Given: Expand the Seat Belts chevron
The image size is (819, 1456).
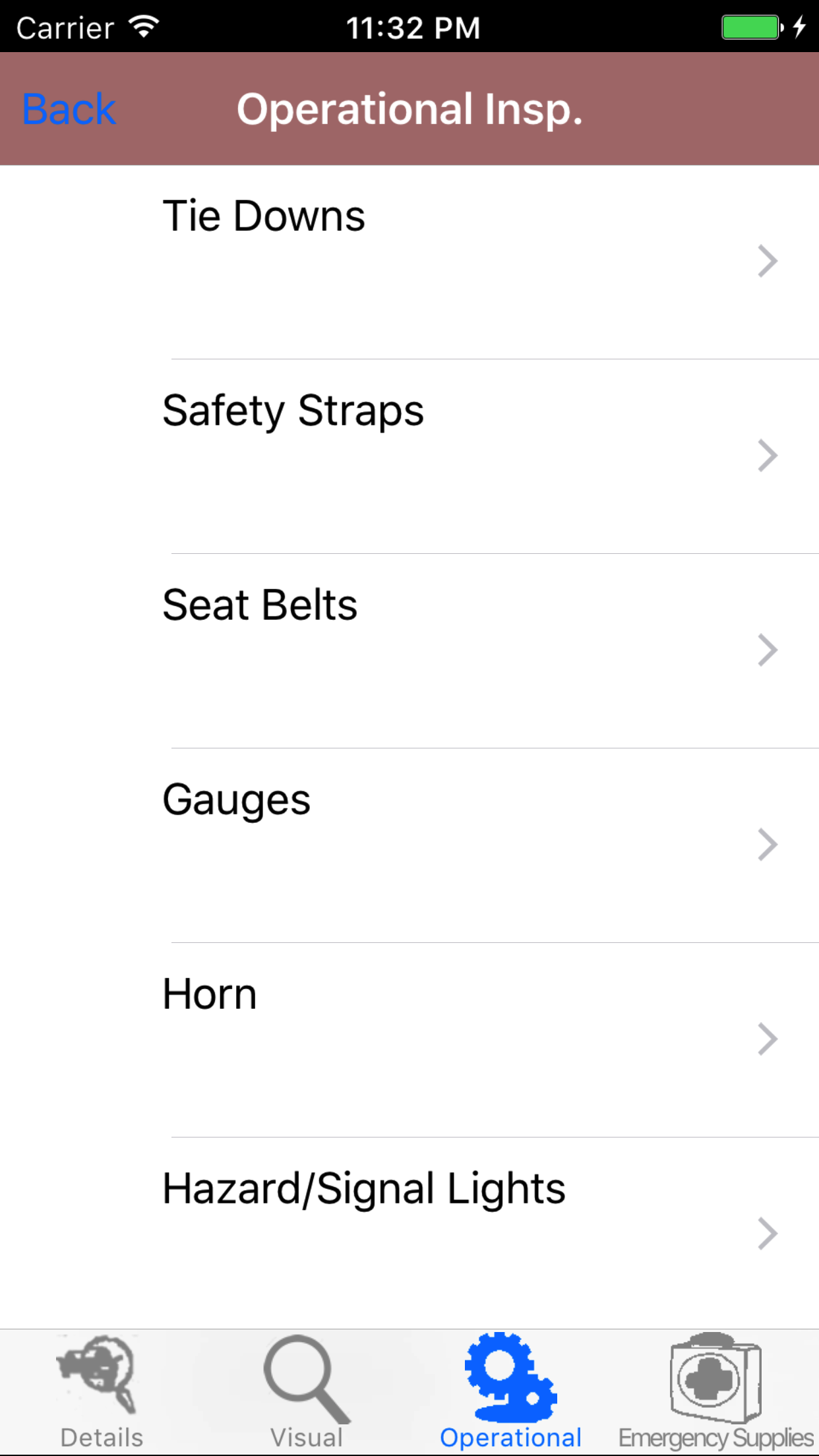Looking at the screenshot, I should [768, 650].
